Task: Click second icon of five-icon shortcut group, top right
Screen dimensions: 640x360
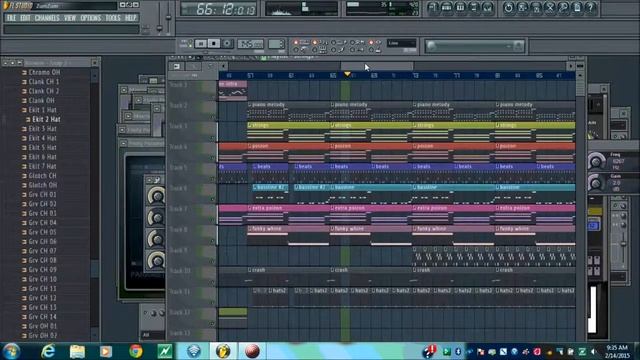Action: 447,8
